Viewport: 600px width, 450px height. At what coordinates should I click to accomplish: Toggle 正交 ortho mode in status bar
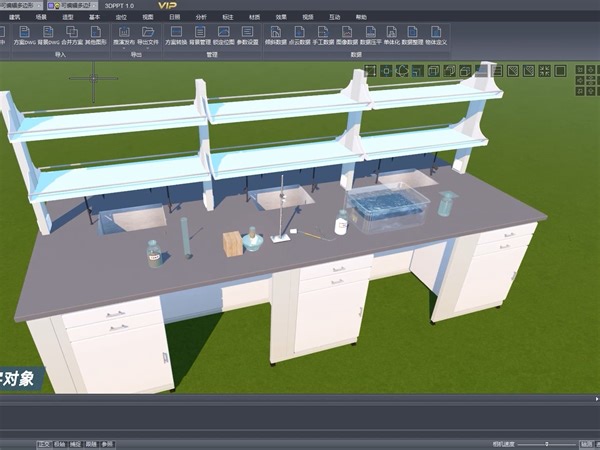point(44,444)
